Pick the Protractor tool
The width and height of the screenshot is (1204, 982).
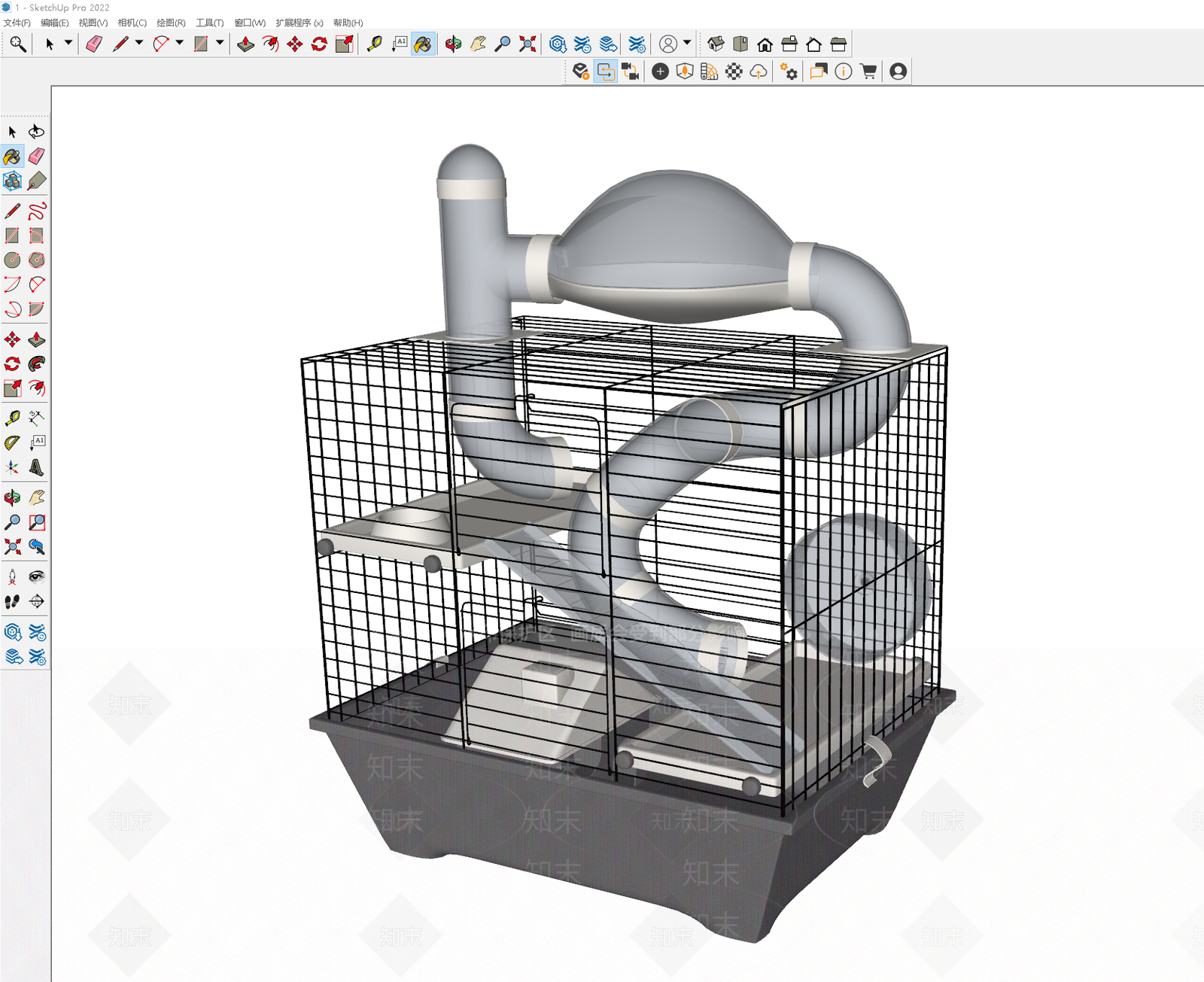point(12,442)
